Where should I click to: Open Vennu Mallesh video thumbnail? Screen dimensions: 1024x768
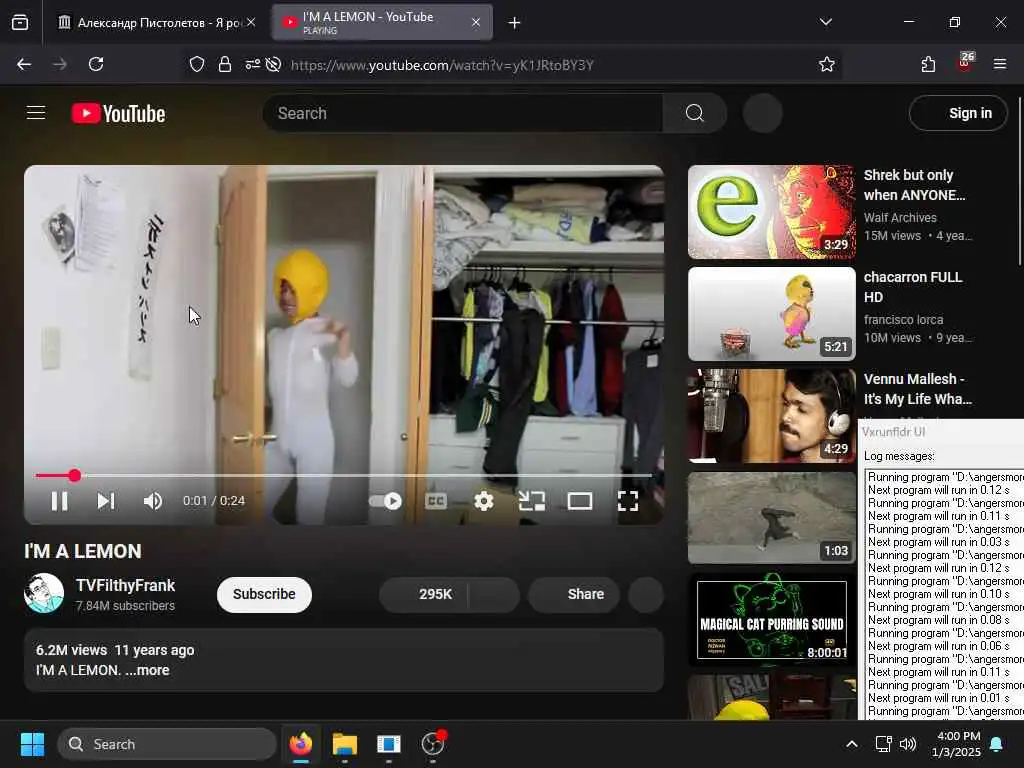pos(771,416)
